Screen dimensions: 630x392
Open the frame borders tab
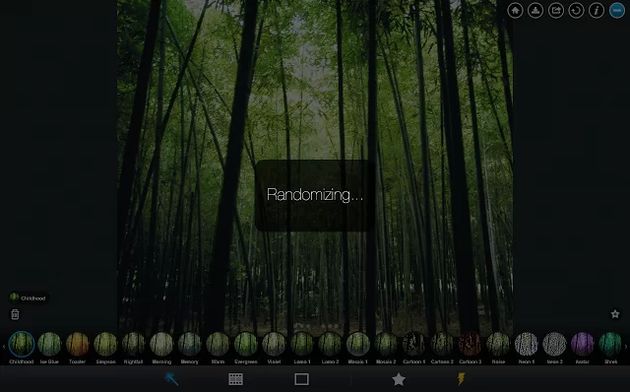pyautogui.click(x=301, y=379)
